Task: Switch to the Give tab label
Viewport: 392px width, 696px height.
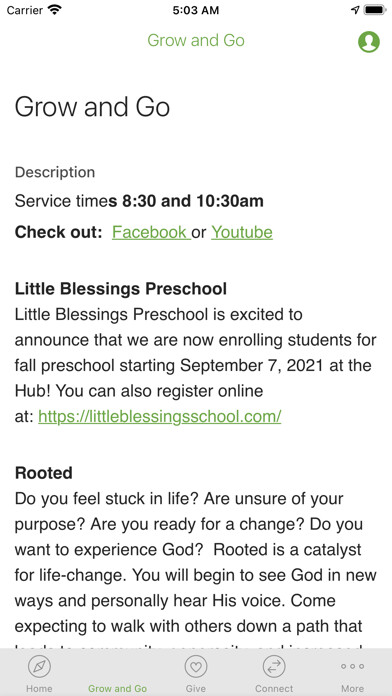Action: click(x=196, y=688)
